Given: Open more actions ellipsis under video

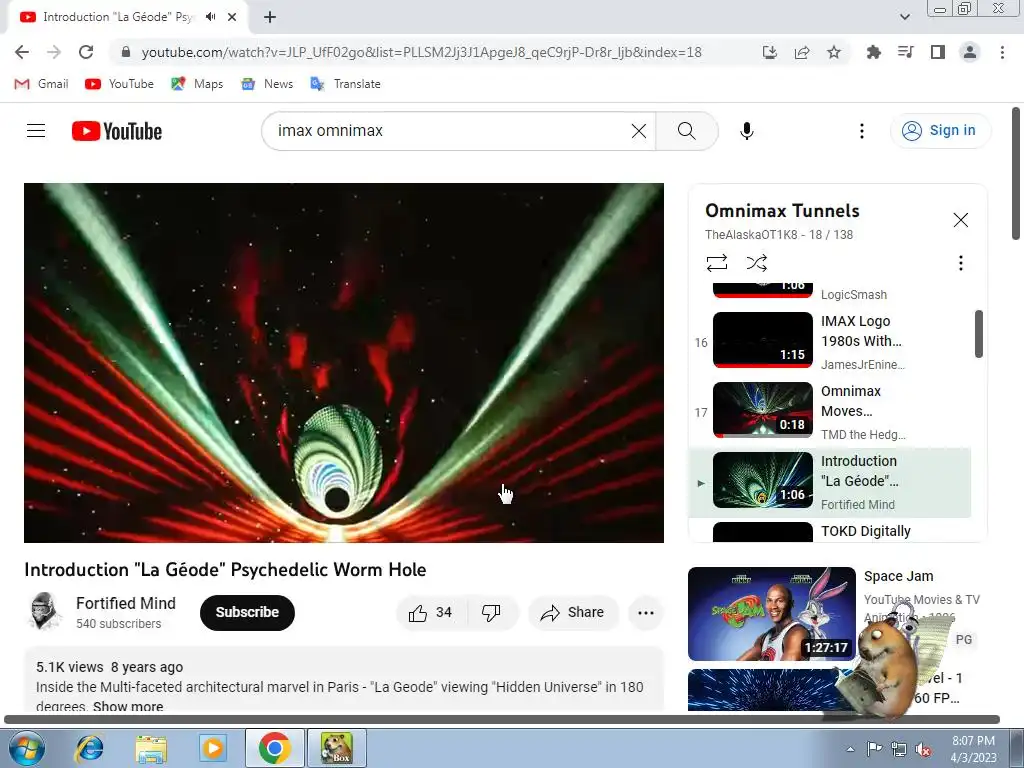Looking at the screenshot, I should 646,613.
